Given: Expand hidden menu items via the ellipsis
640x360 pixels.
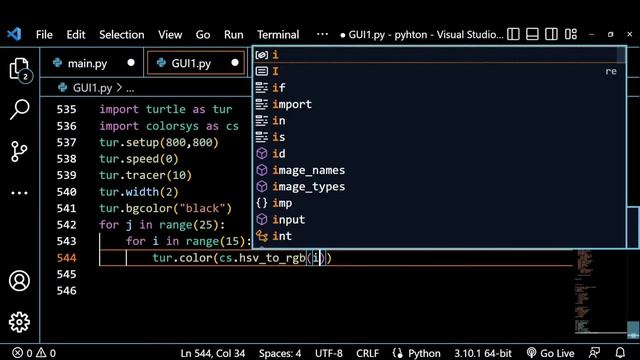Looking at the screenshot, I should 322,34.
